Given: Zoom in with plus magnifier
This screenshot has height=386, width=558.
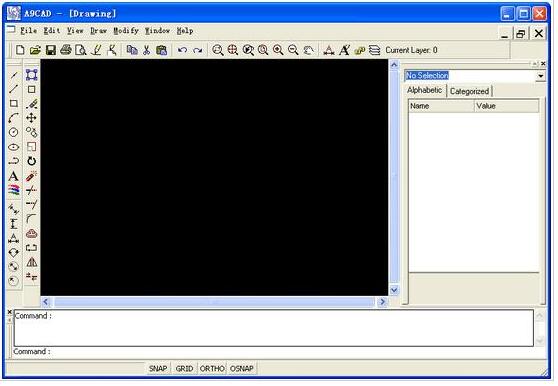Looking at the screenshot, I should point(278,50).
